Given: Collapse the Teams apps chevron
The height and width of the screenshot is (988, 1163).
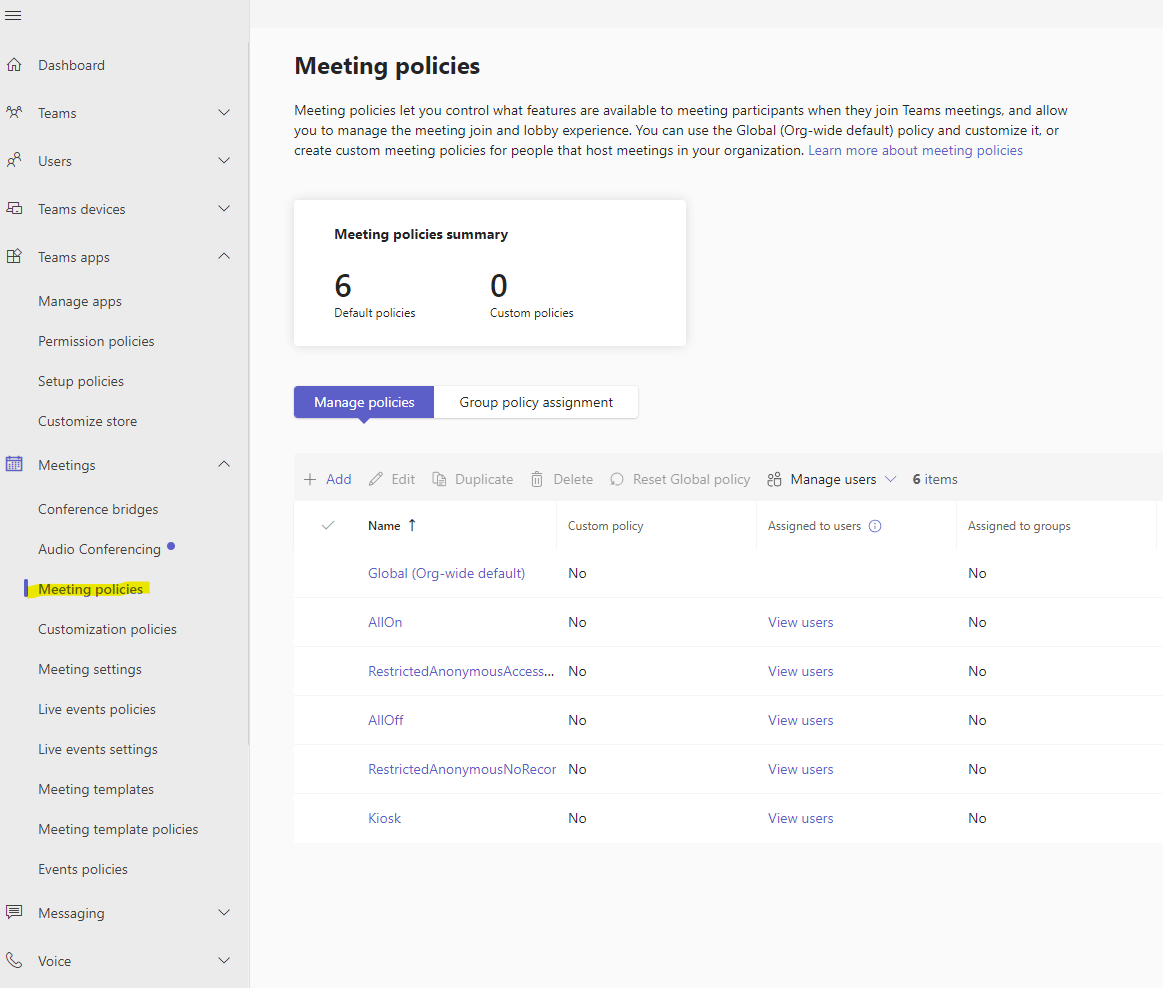Looking at the screenshot, I should tap(224, 257).
